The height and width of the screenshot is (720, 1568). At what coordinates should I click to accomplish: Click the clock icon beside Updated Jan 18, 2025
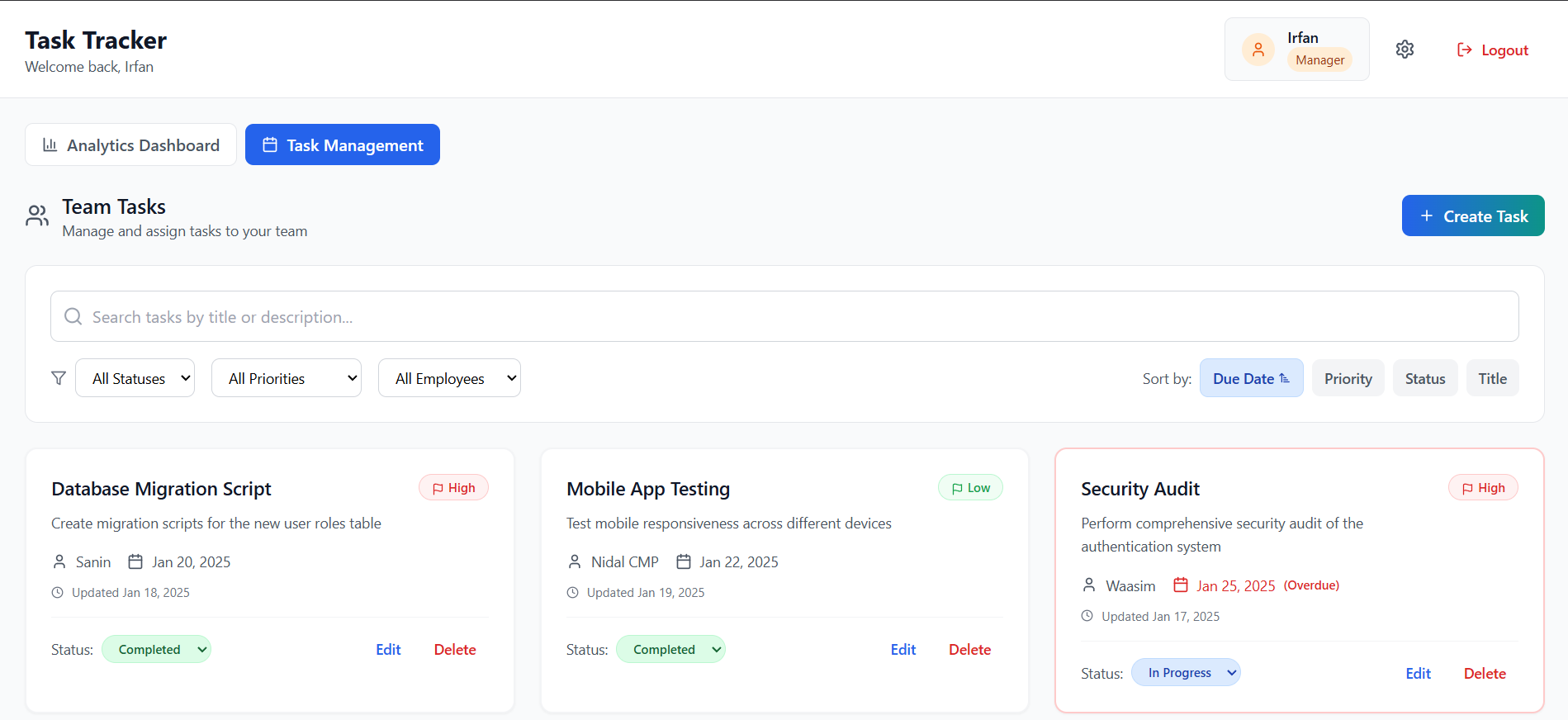58,592
